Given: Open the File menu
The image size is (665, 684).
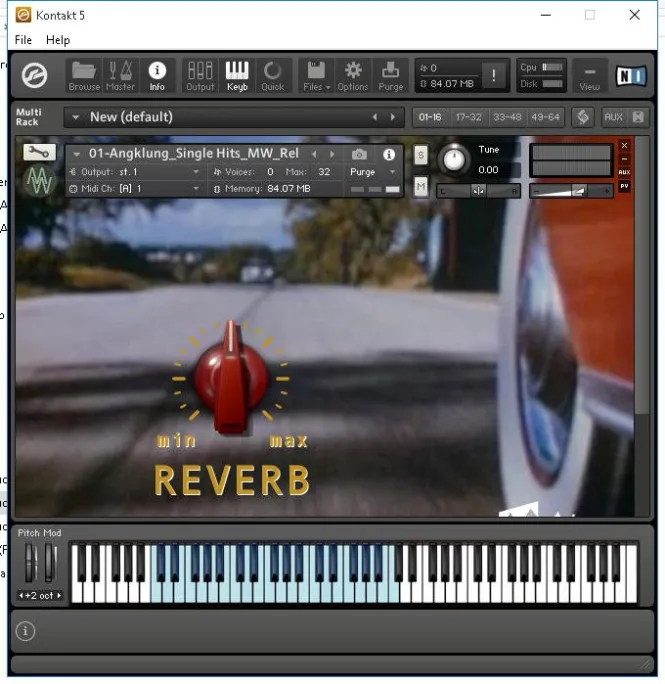Looking at the screenshot, I should click(x=23, y=40).
